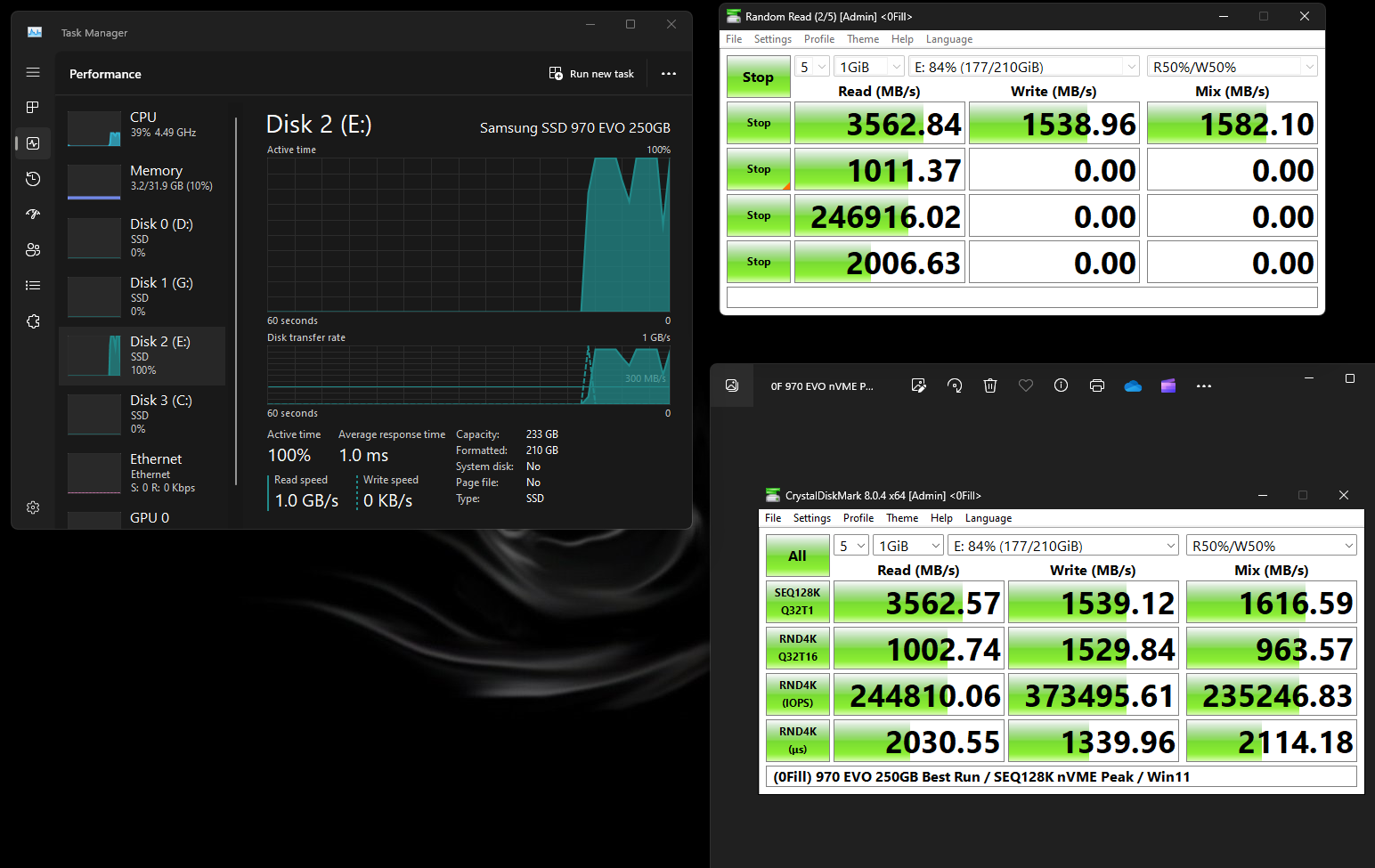
Task: Open Startup apps in Task Manager sidebar
Action: [x=33, y=214]
